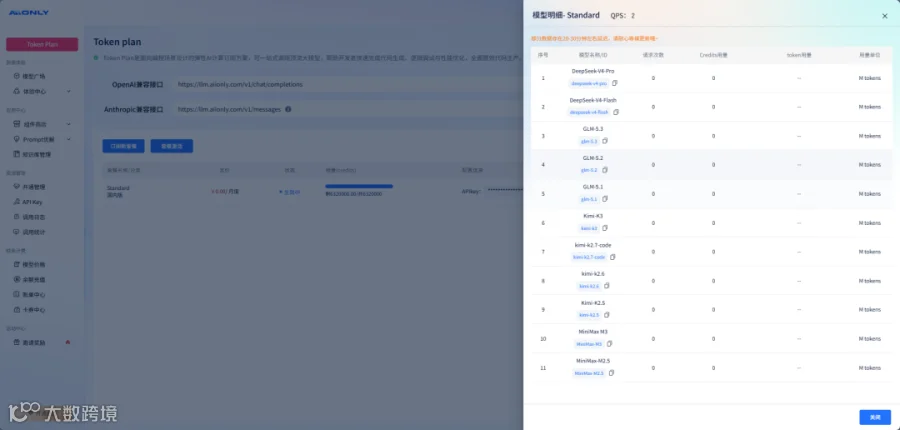Click the Token plan page heading
This screenshot has width=900, height=430.
coord(117,42)
